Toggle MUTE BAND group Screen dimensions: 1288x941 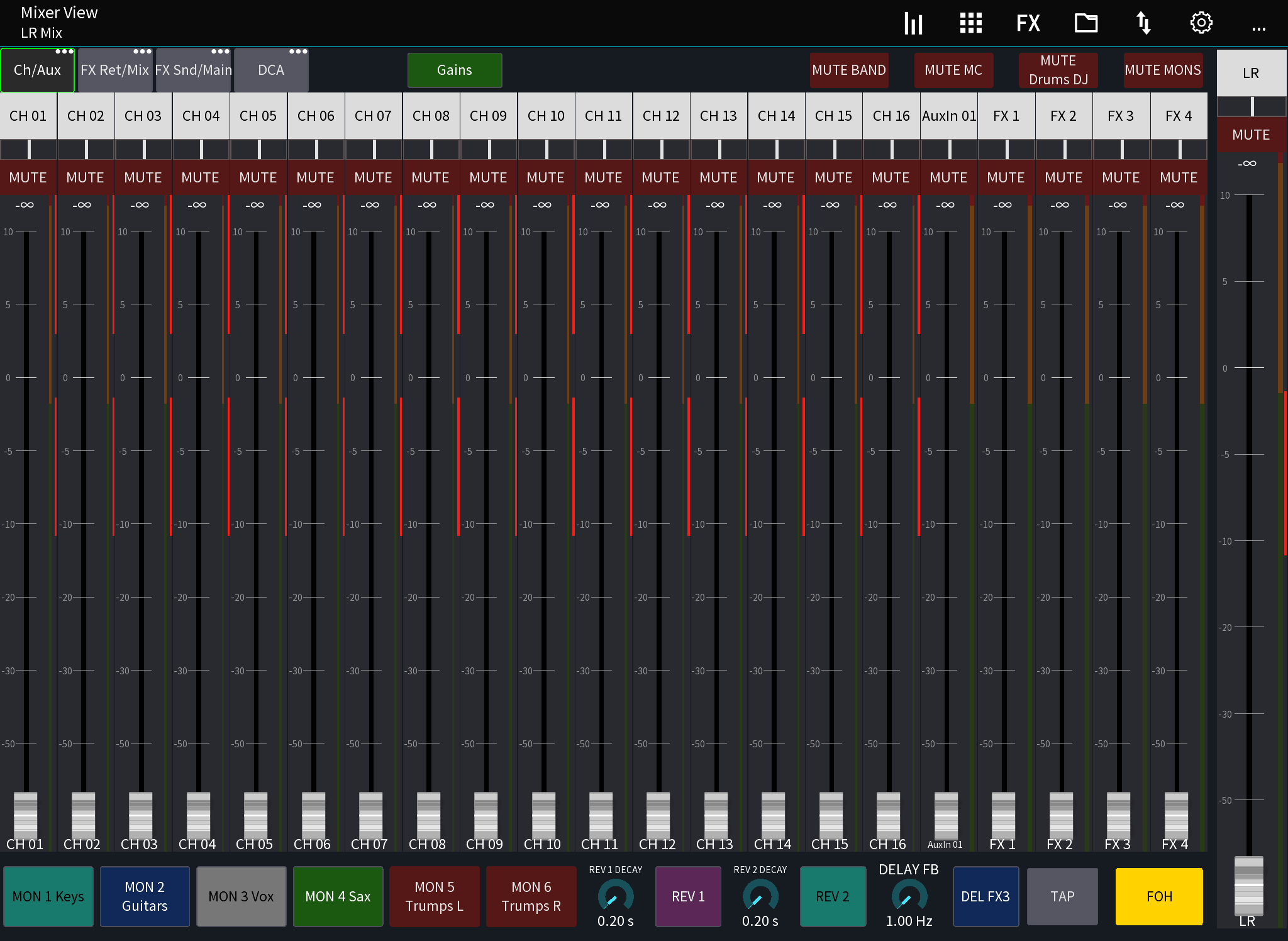click(x=849, y=70)
